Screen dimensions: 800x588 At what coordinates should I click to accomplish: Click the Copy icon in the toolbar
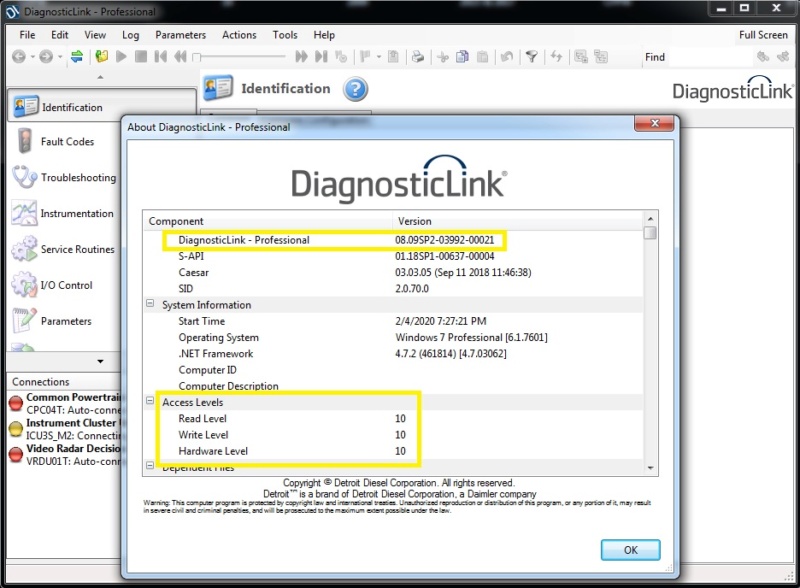[462, 57]
